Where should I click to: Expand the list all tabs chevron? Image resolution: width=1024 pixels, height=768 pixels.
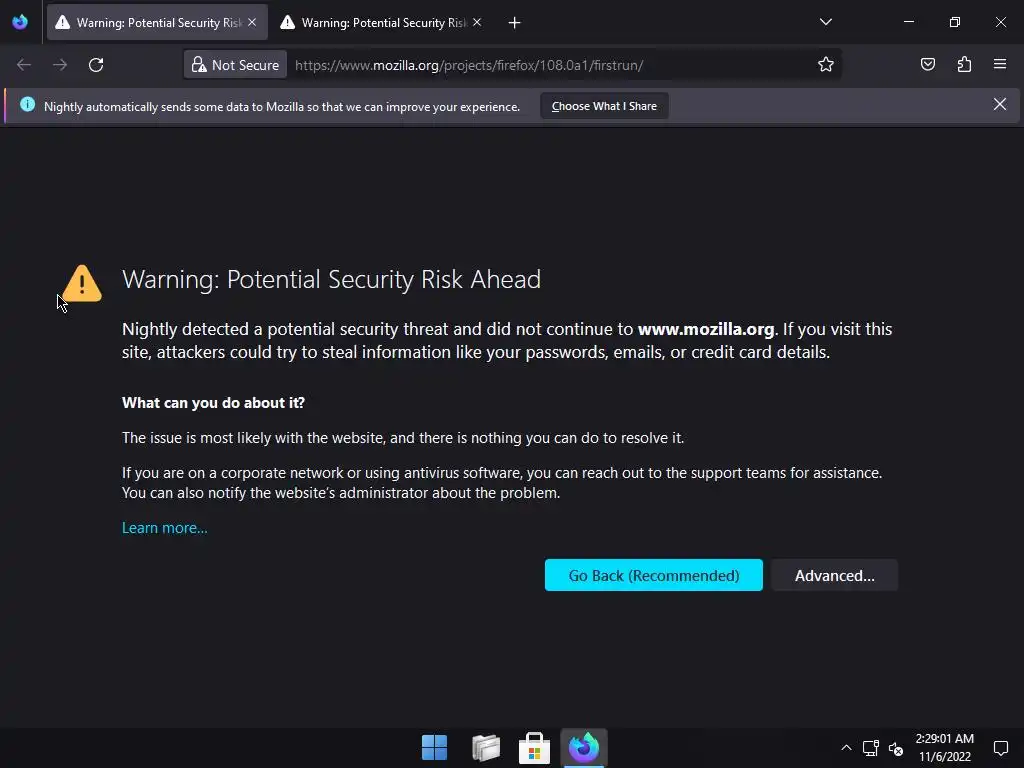825,22
